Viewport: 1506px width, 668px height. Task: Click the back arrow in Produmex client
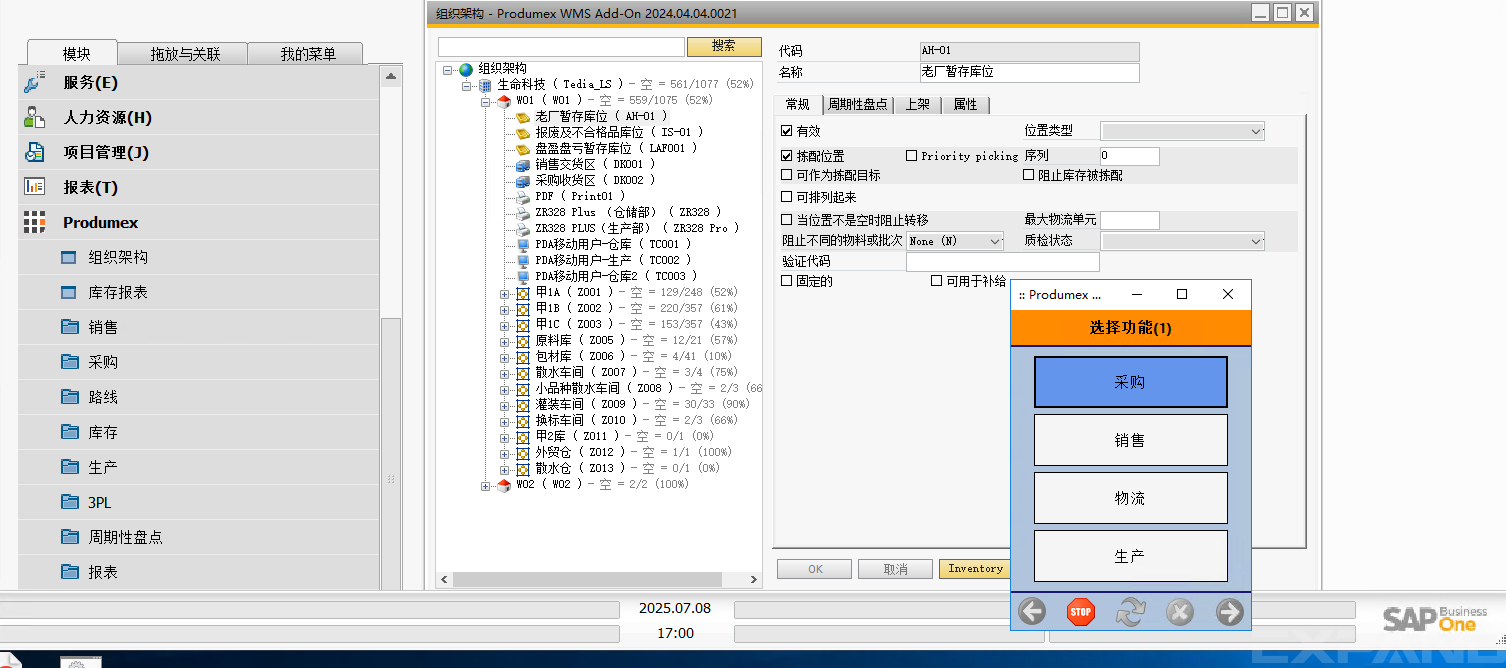point(1032,612)
